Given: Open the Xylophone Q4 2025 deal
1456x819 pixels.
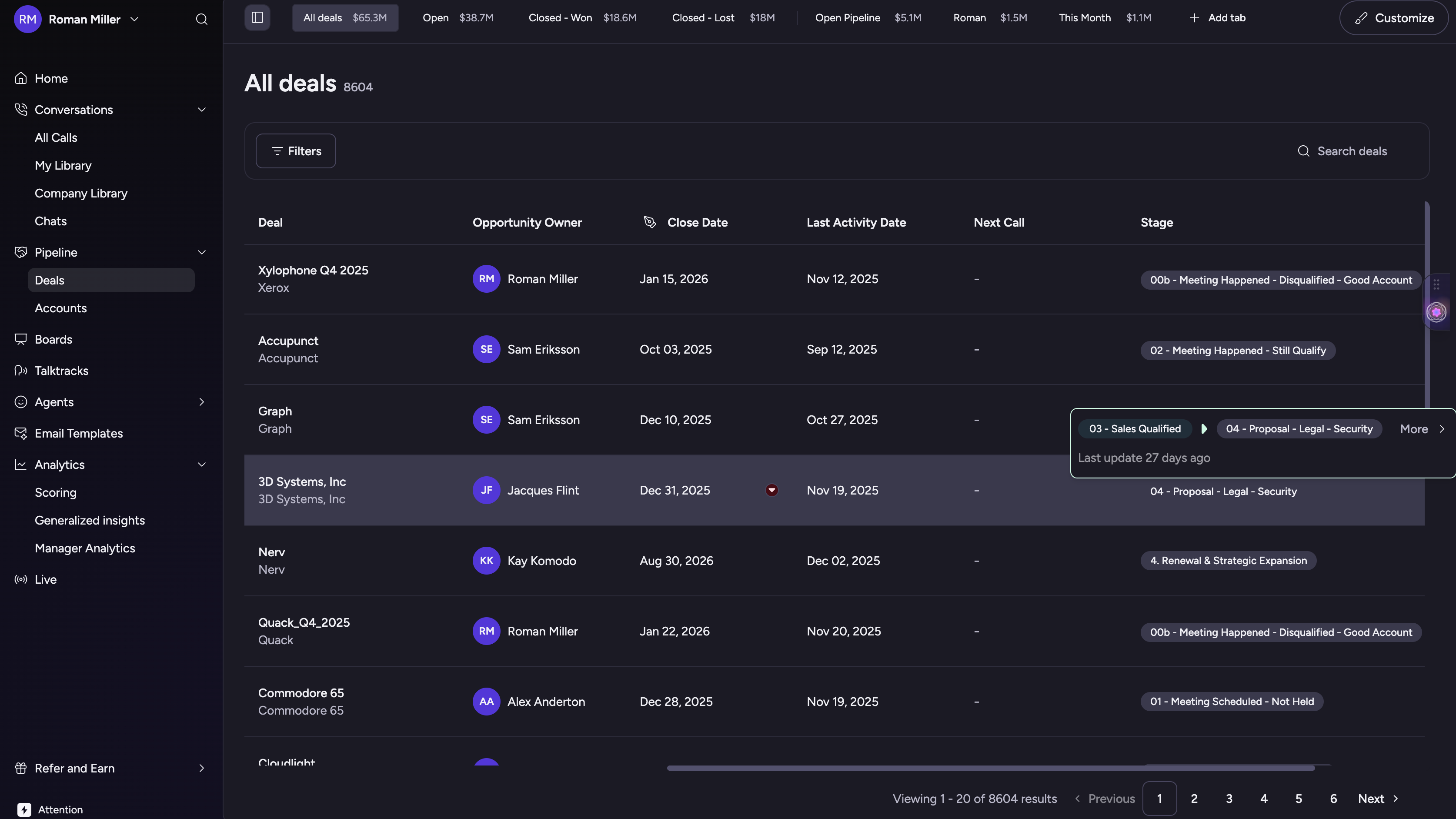Looking at the screenshot, I should [313, 270].
